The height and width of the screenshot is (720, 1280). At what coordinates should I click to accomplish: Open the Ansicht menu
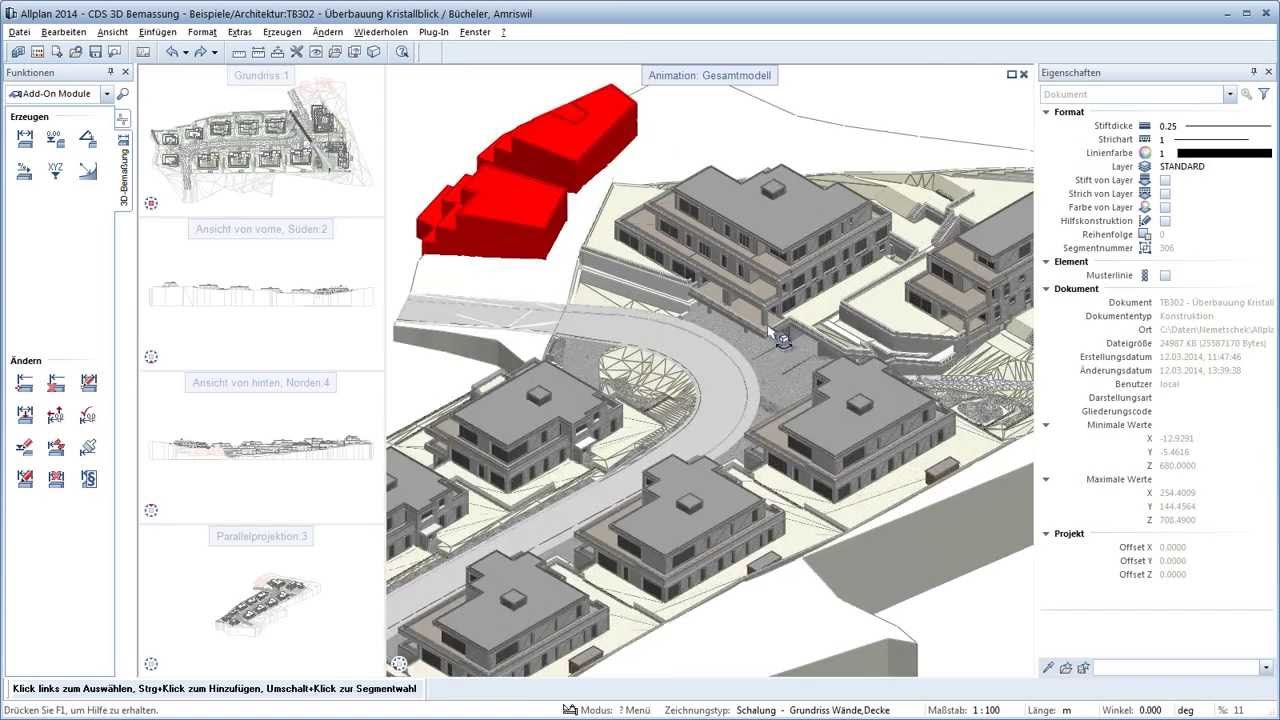[x=113, y=32]
